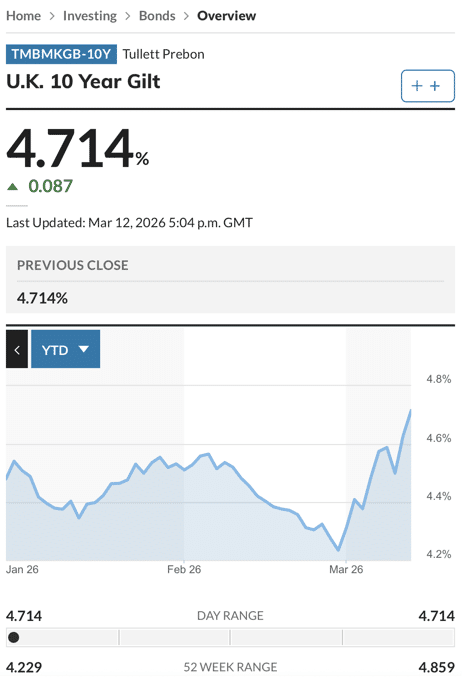The height and width of the screenshot is (681, 462).
Task: Open the YTD time range dropdown
Action: pos(66,349)
